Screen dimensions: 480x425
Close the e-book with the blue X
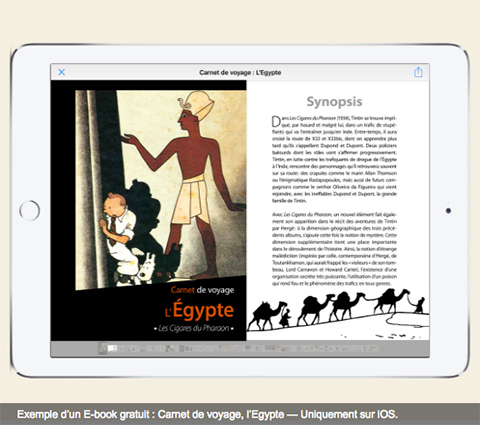(x=61, y=72)
